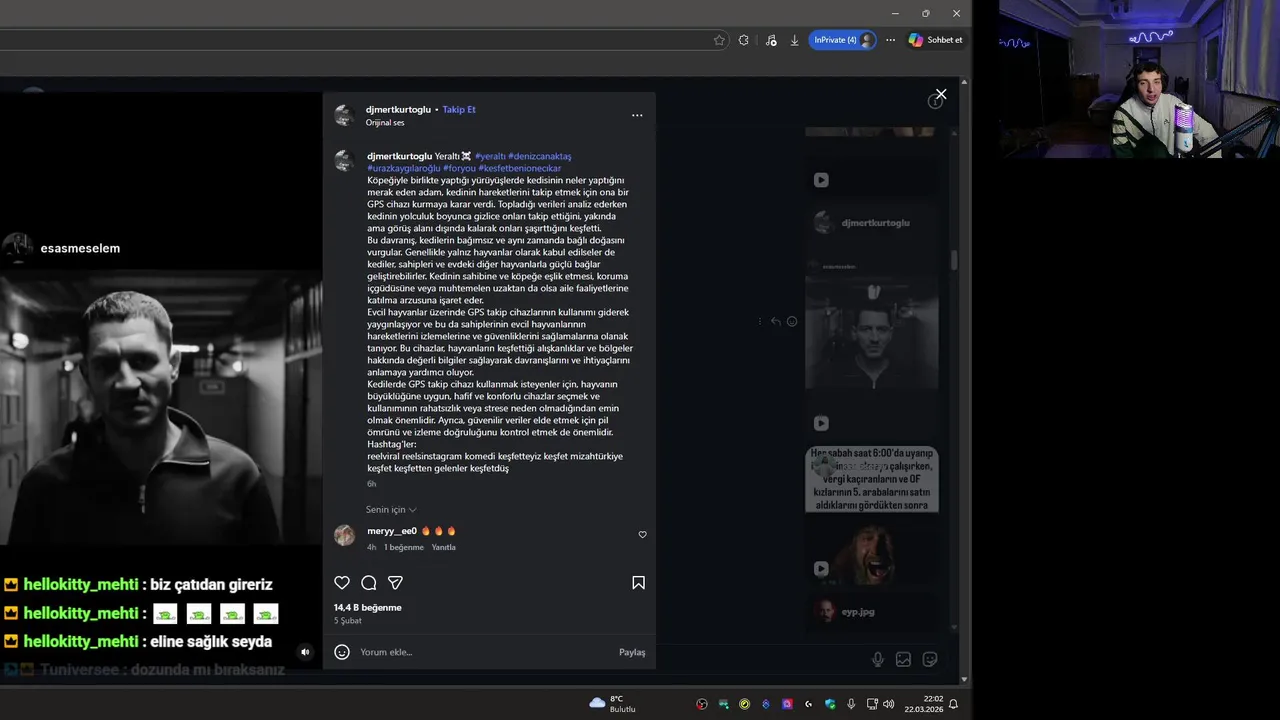Viewport: 1280px width, 720px height.
Task: View the 14,4 B beğenme likes list
Action: pos(368,607)
